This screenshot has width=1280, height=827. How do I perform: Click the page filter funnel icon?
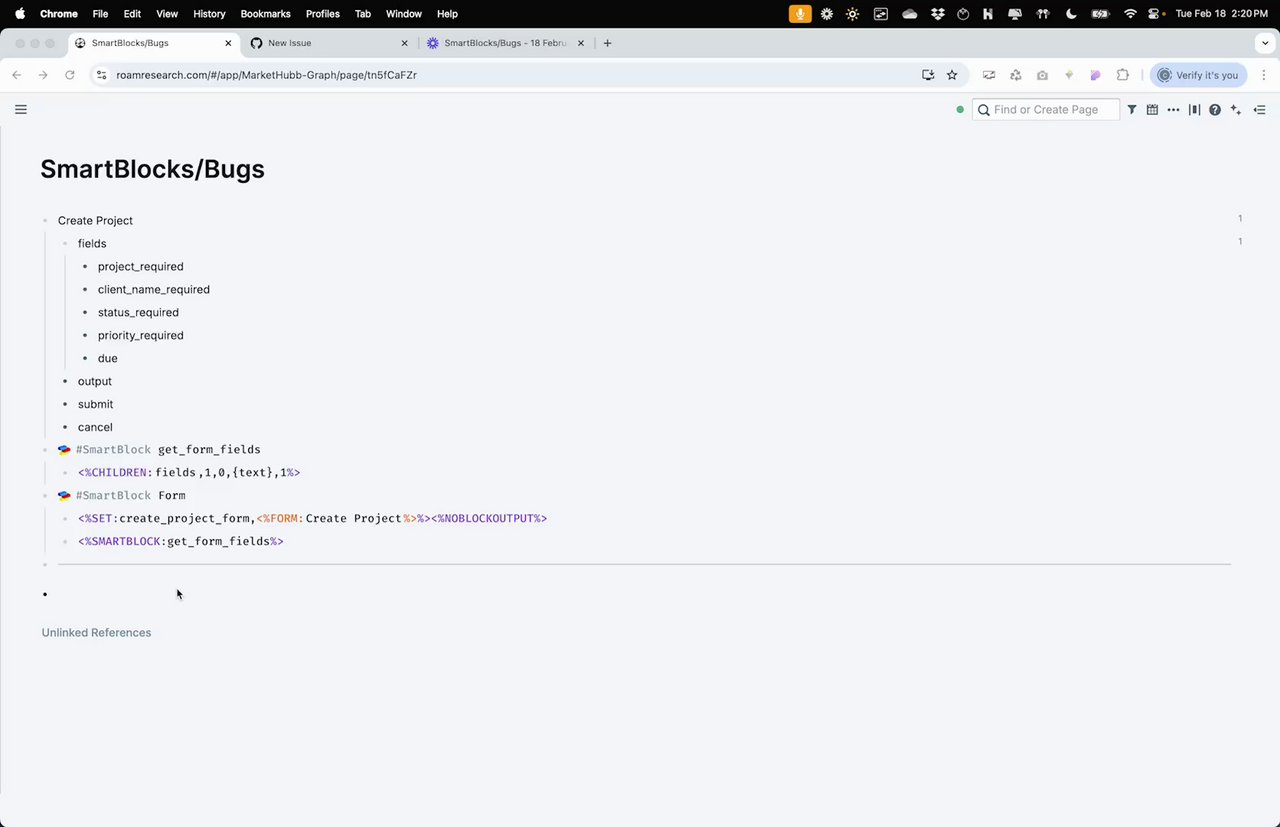pos(1132,110)
